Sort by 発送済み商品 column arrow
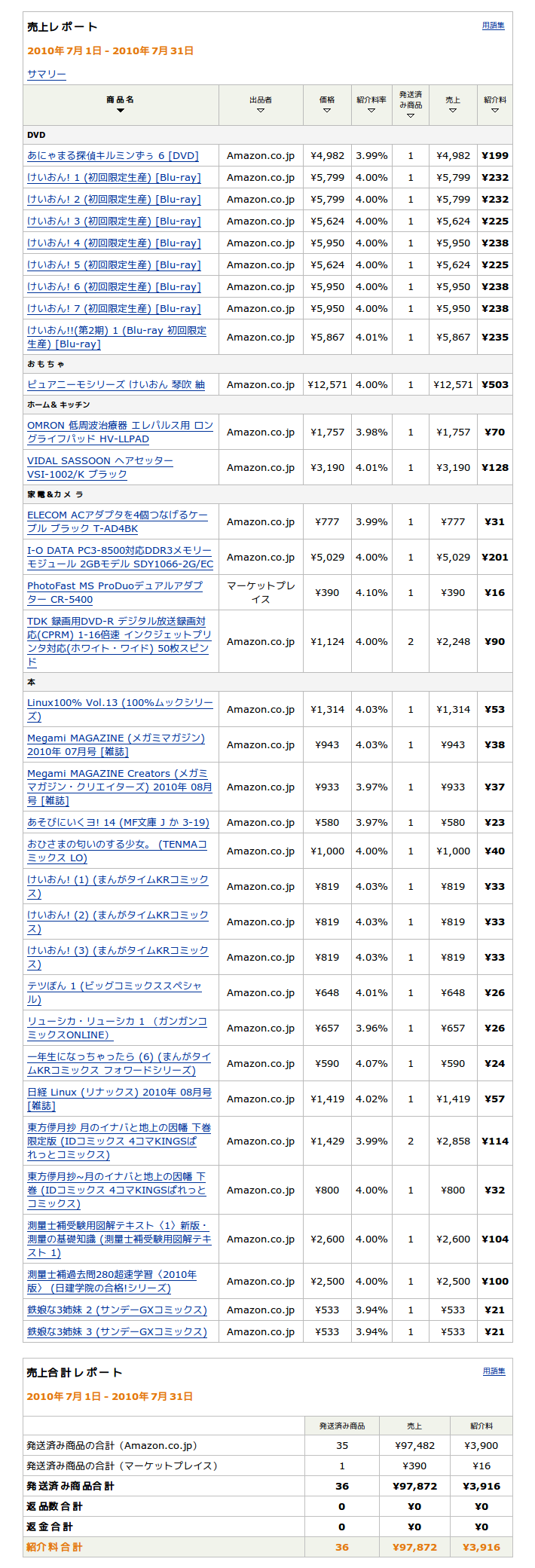This screenshot has height=1568, width=535. (411, 116)
